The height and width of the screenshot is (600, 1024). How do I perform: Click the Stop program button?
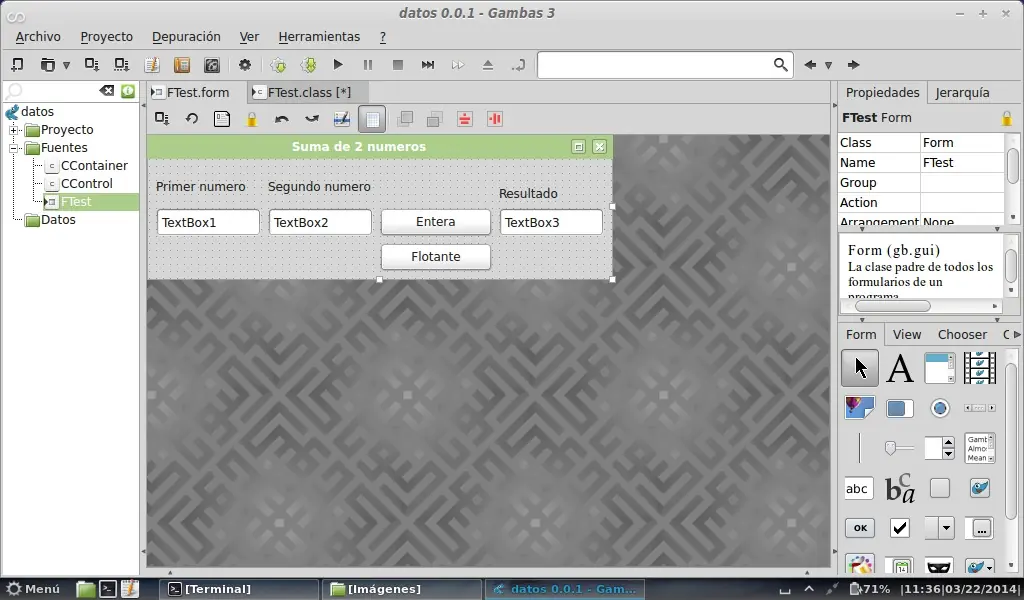coord(398,65)
